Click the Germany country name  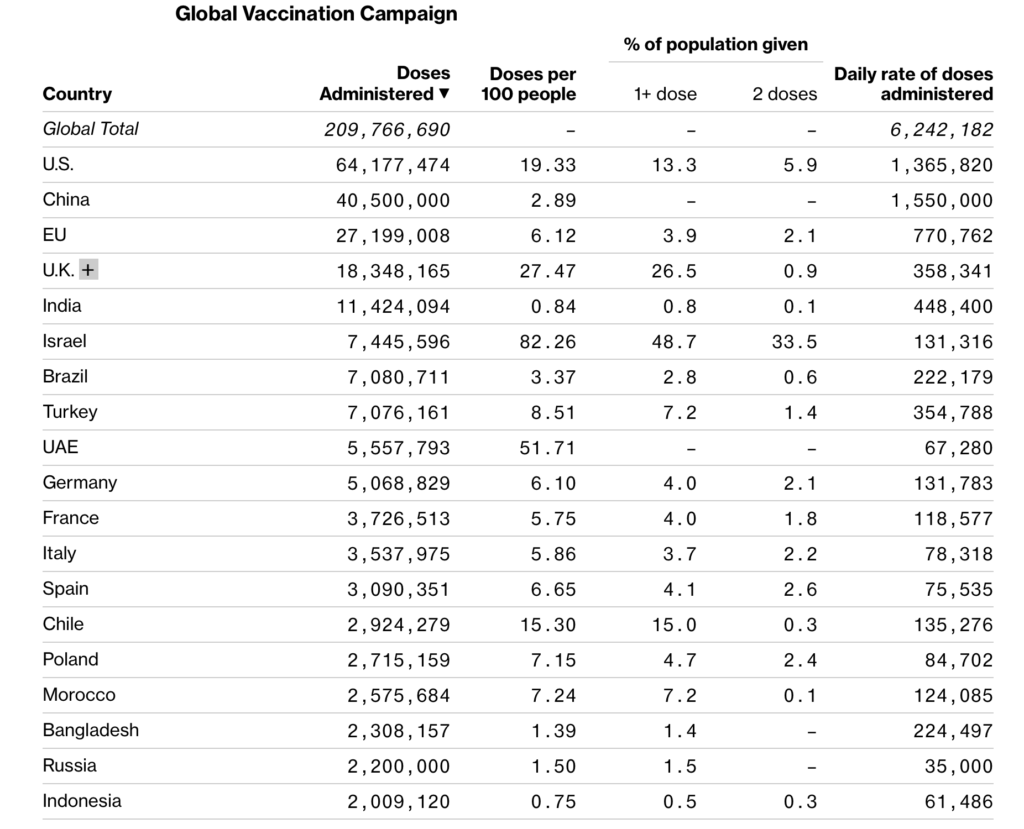(80, 482)
